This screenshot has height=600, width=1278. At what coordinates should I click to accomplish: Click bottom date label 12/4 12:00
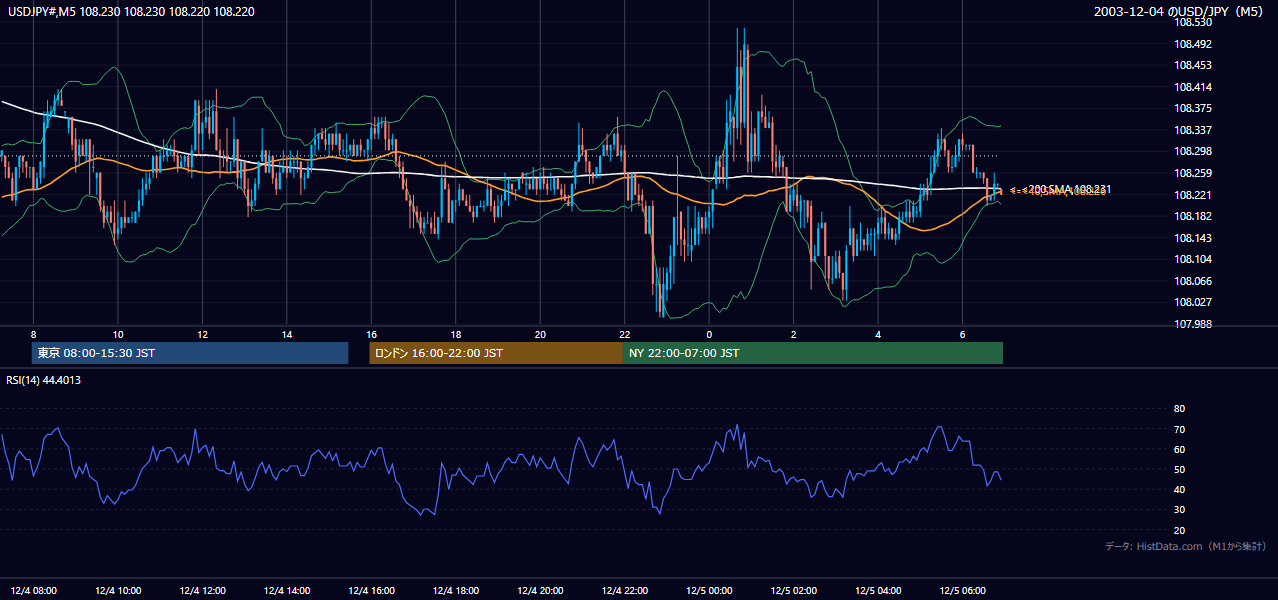click(x=202, y=589)
